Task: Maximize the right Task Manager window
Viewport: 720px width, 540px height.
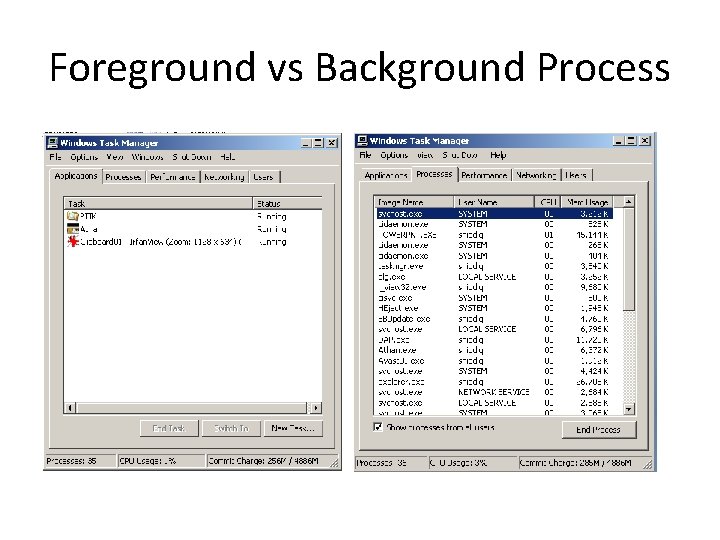Action: pyautogui.click(x=631, y=141)
